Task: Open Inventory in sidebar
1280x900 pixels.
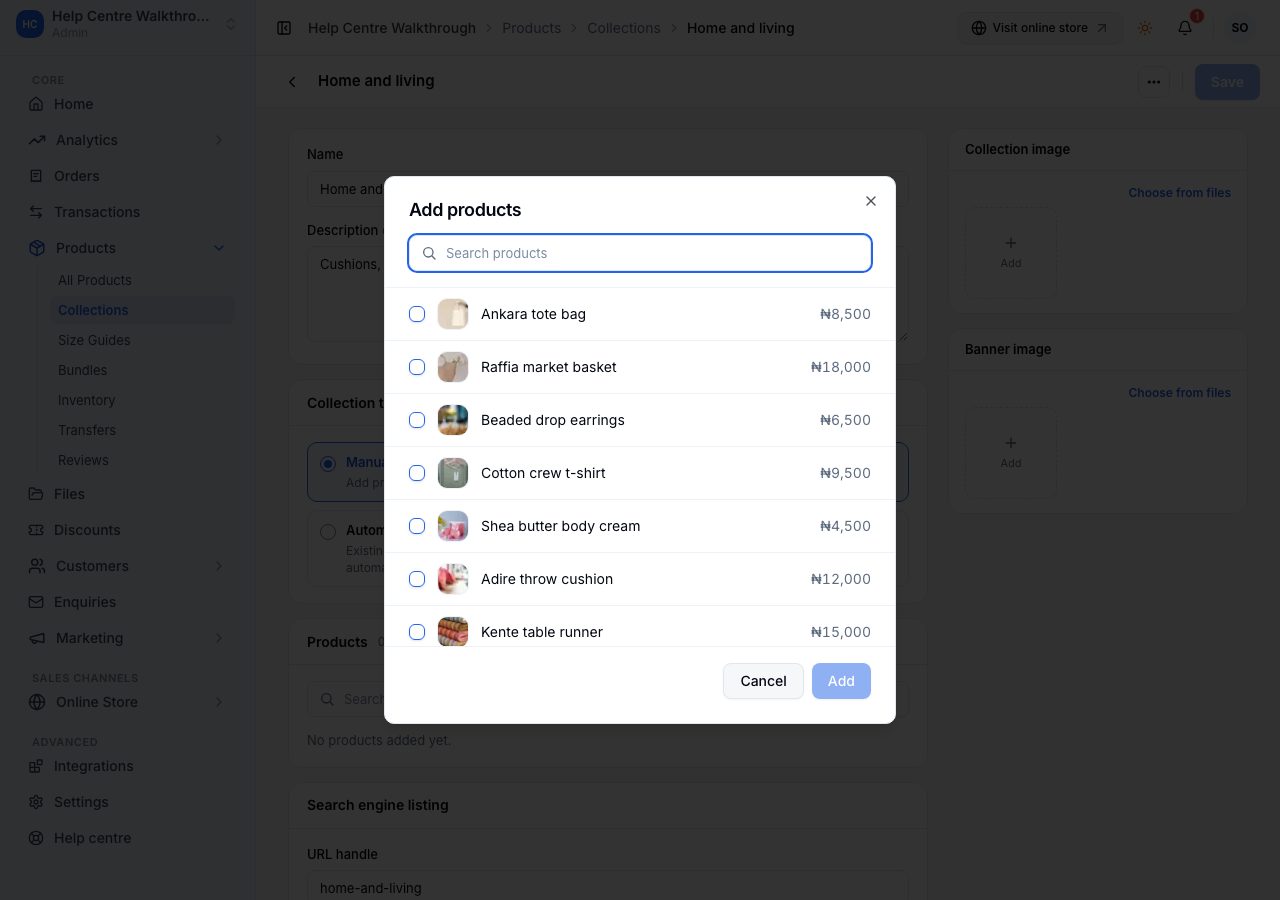Action: point(86,400)
